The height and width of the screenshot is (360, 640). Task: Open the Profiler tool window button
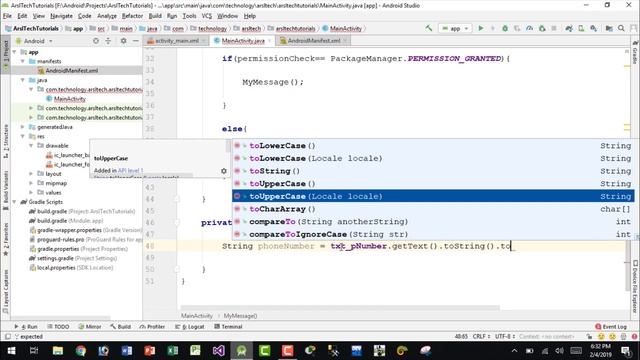[152, 327]
